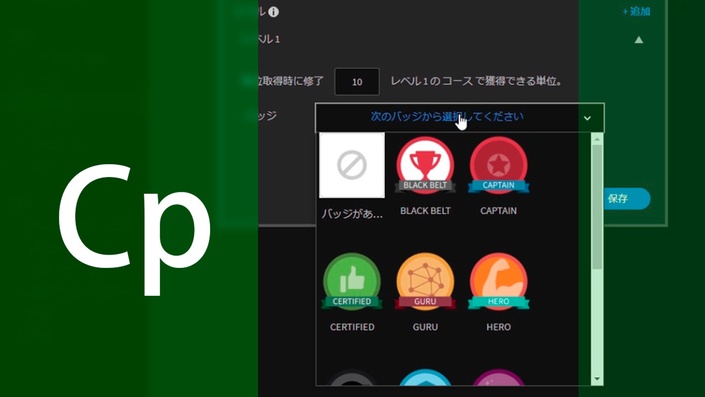The width and height of the screenshot is (705, 397).
Task: Click the バッジがあ... label
Action: 352,214
